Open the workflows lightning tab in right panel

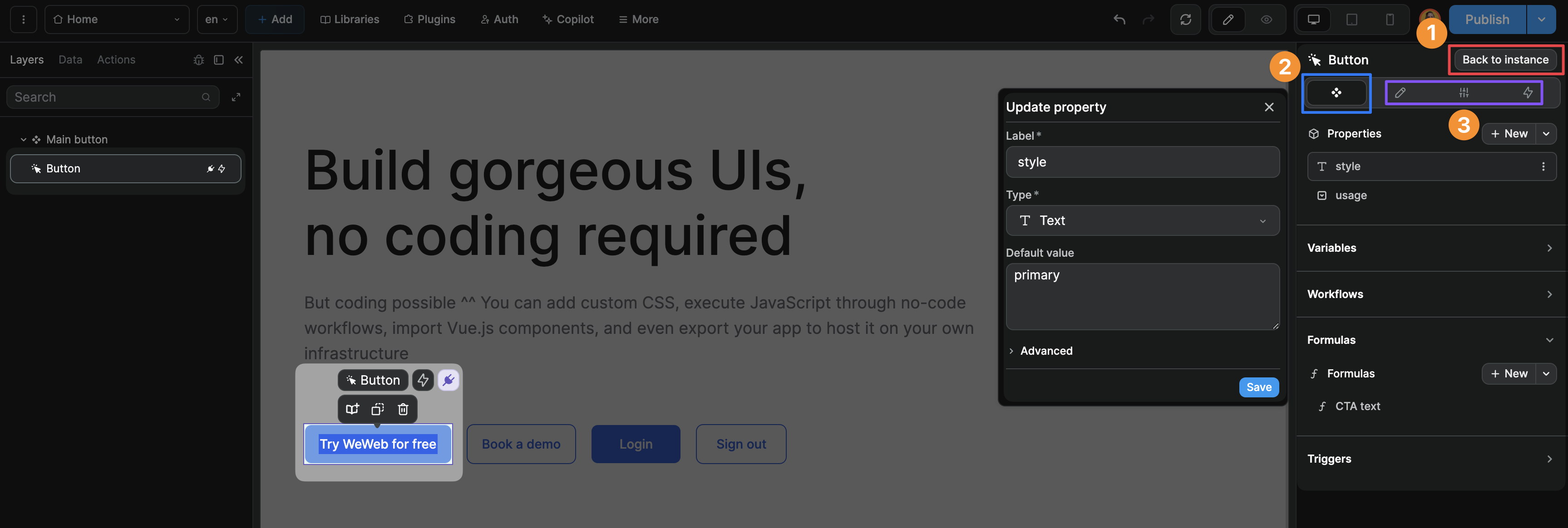1527,93
